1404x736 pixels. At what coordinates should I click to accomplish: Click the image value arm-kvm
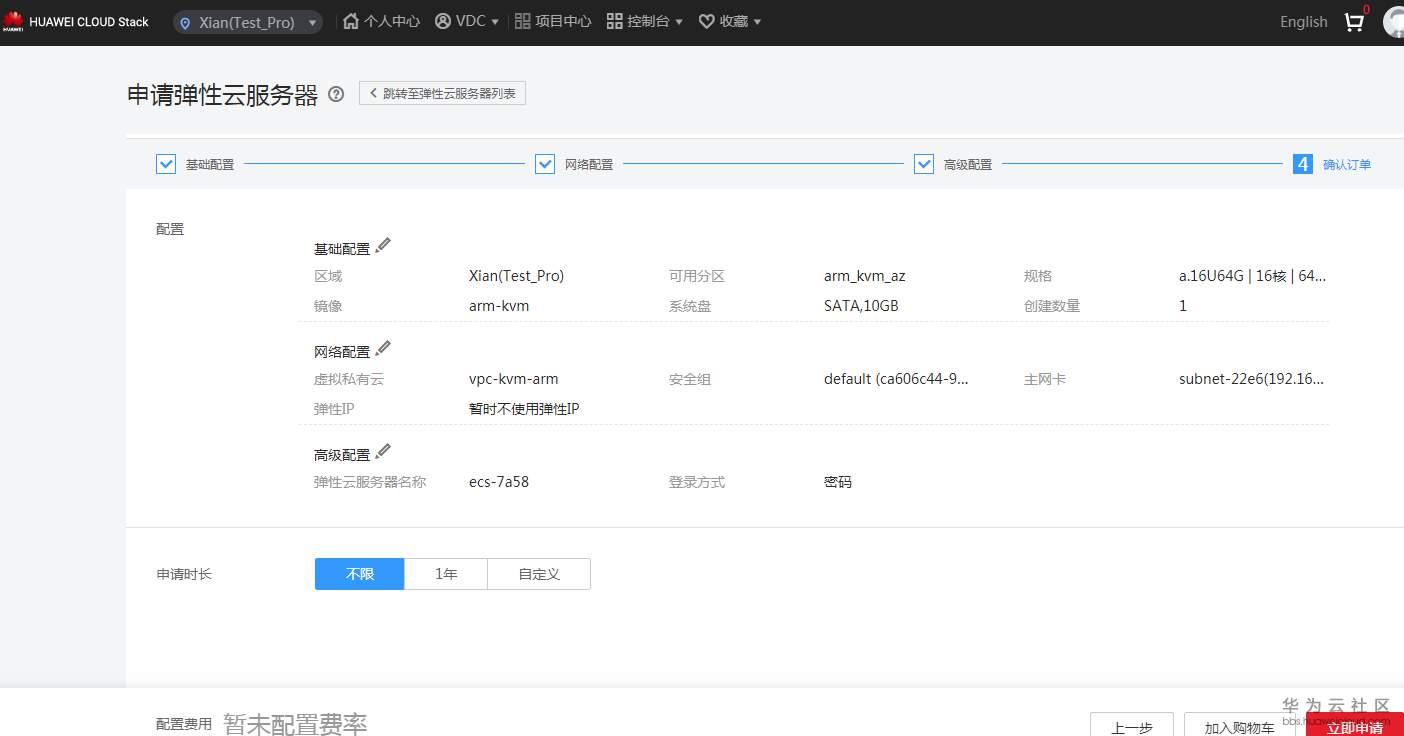(x=499, y=306)
